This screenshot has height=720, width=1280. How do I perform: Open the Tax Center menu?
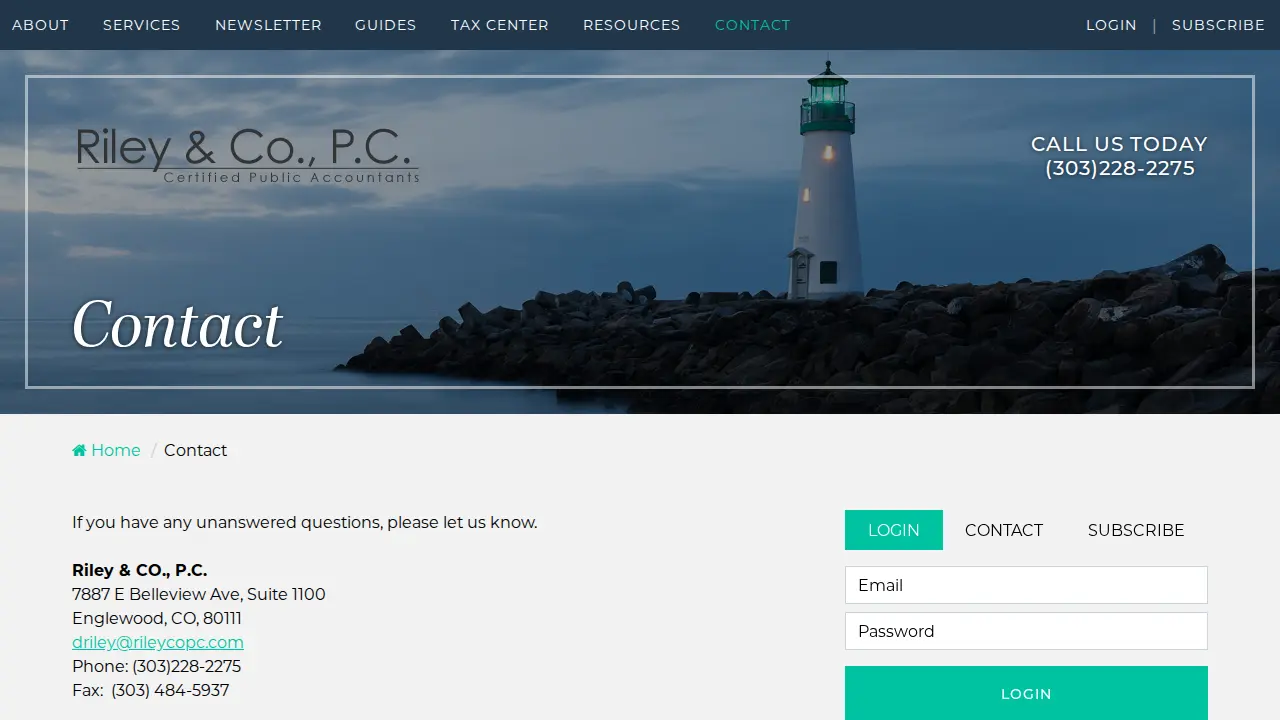pos(500,25)
